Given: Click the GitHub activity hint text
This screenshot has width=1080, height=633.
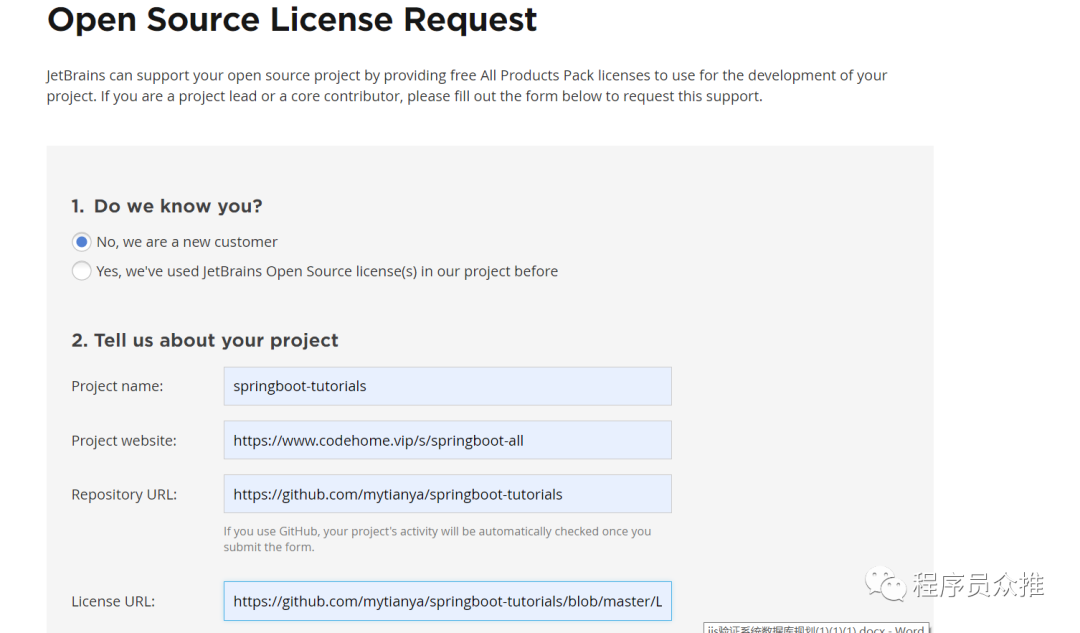Looking at the screenshot, I should pyautogui.click(x=437, y=539).
